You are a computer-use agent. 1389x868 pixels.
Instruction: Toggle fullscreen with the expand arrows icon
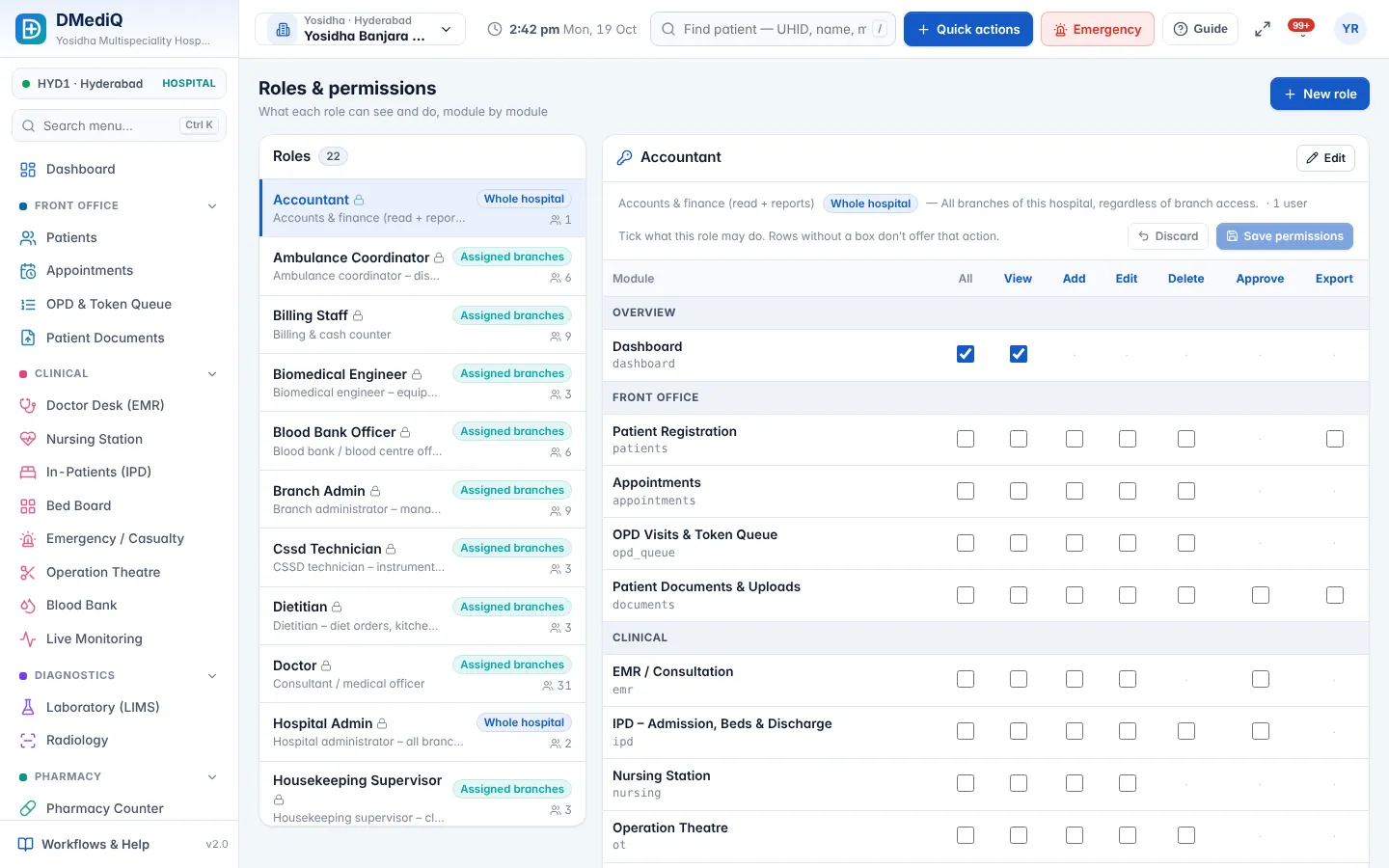(x=1262, y=30)
